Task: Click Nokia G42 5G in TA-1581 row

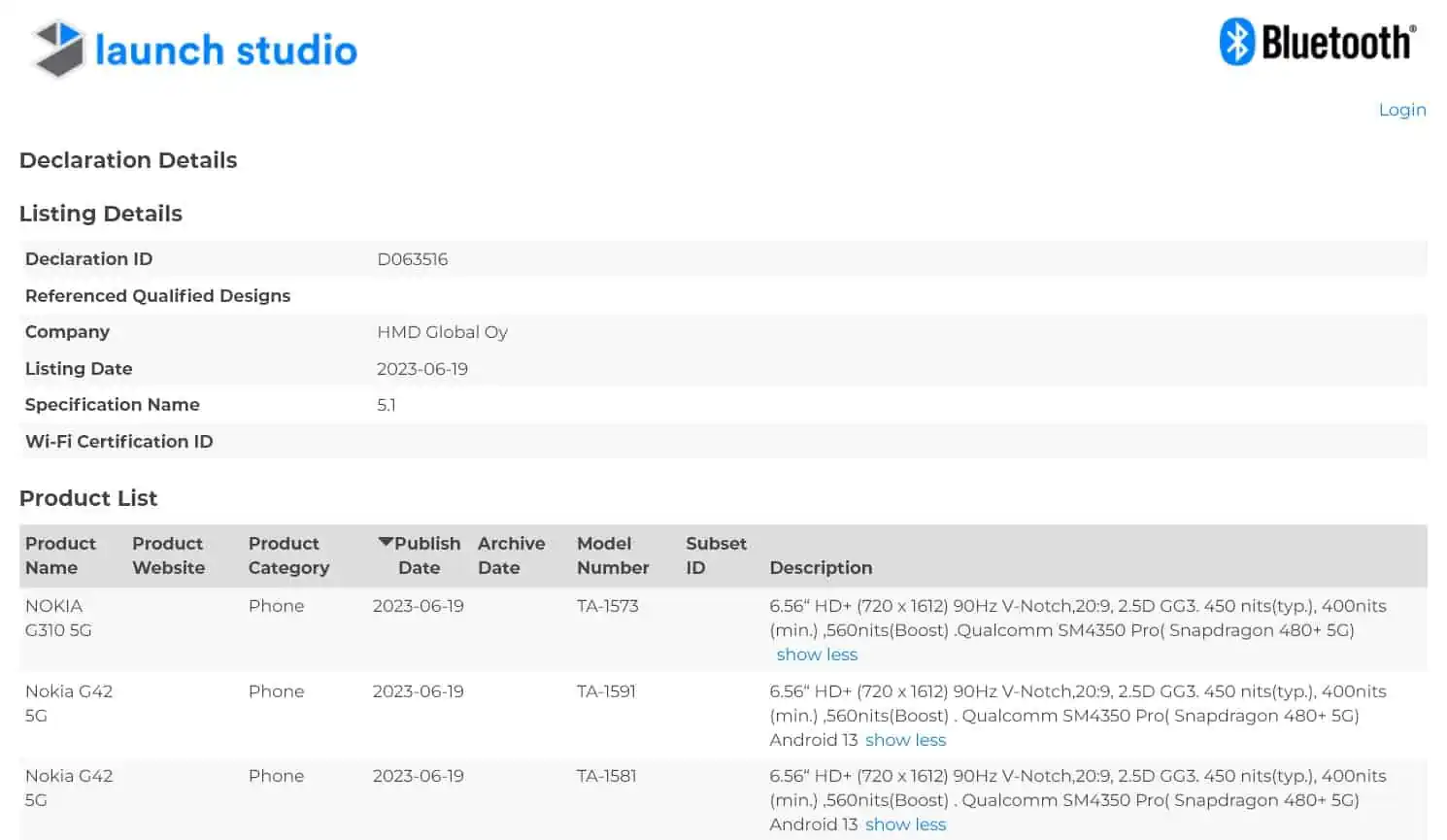Action: pyautogui.click(x=69, y=788)
